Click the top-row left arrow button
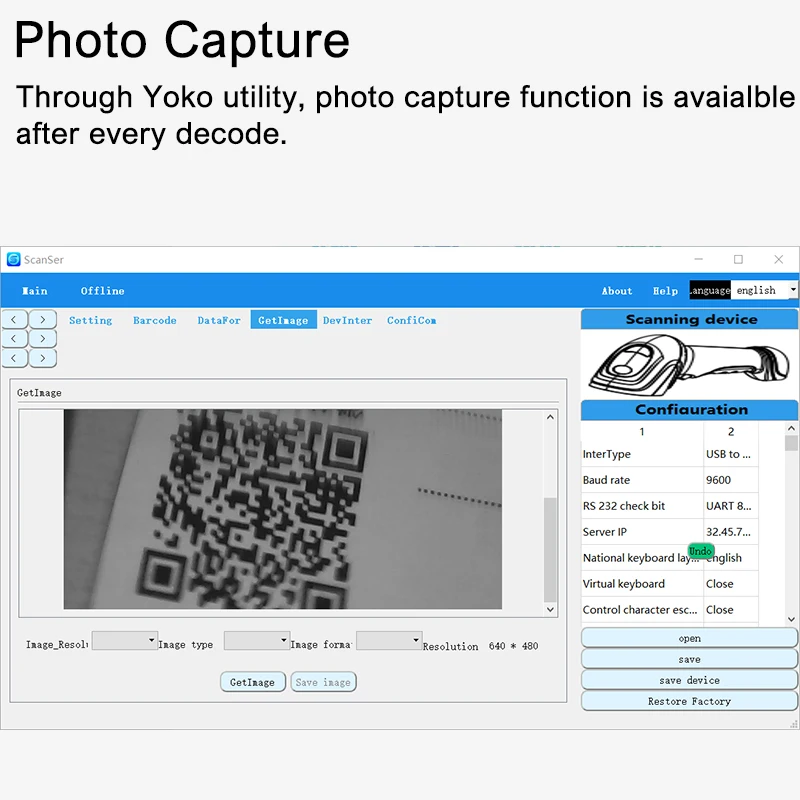Image resolution: width=800 pixels, height=800 pixels. coord(14,320)
